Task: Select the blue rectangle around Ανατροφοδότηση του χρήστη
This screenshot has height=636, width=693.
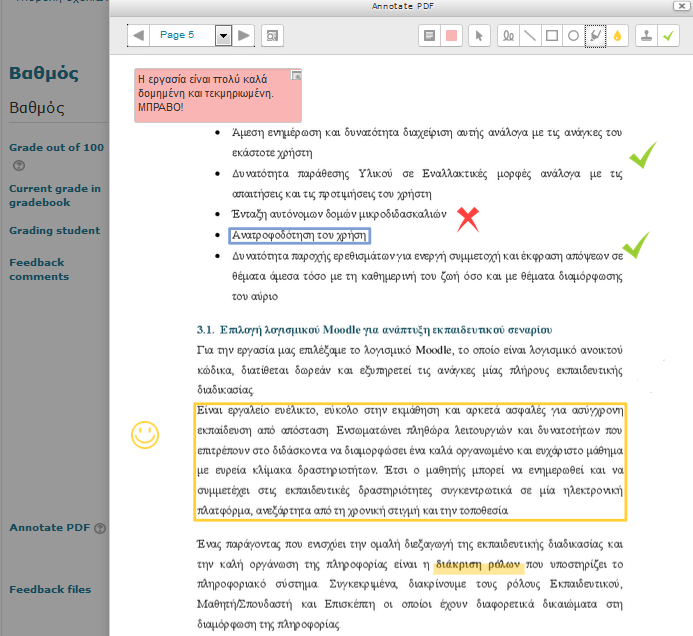Action: click(x=299, y=236)
